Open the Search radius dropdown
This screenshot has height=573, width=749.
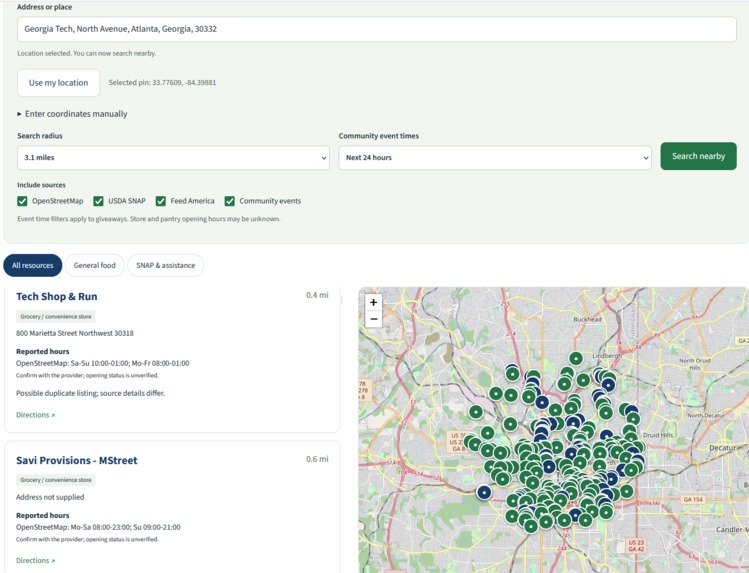tap(173, 158)
